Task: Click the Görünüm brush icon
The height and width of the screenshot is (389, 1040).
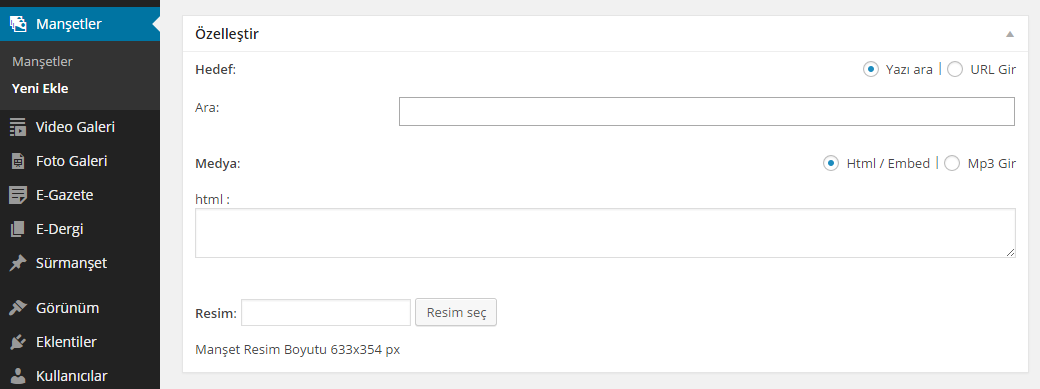Action: pyautogui.click(x=18, y=308)
